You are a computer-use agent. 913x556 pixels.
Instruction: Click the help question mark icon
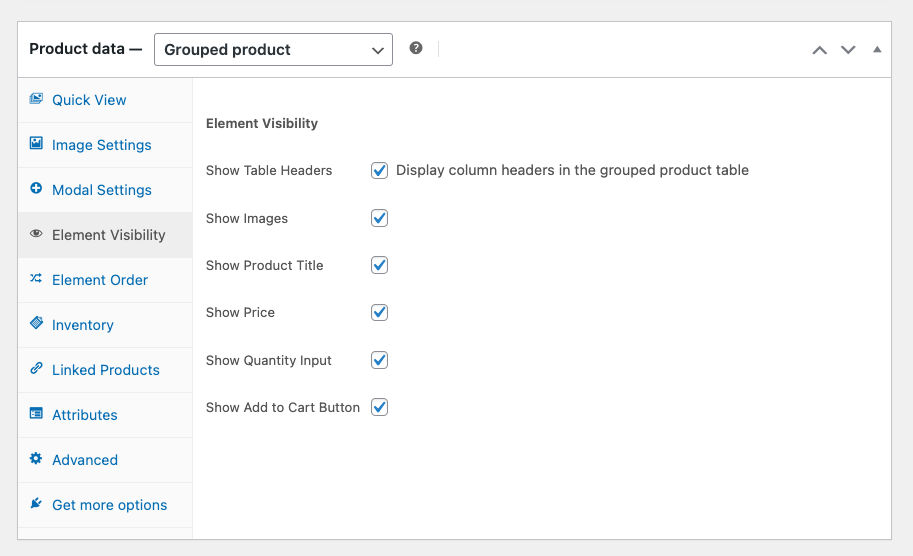point(416,49)
